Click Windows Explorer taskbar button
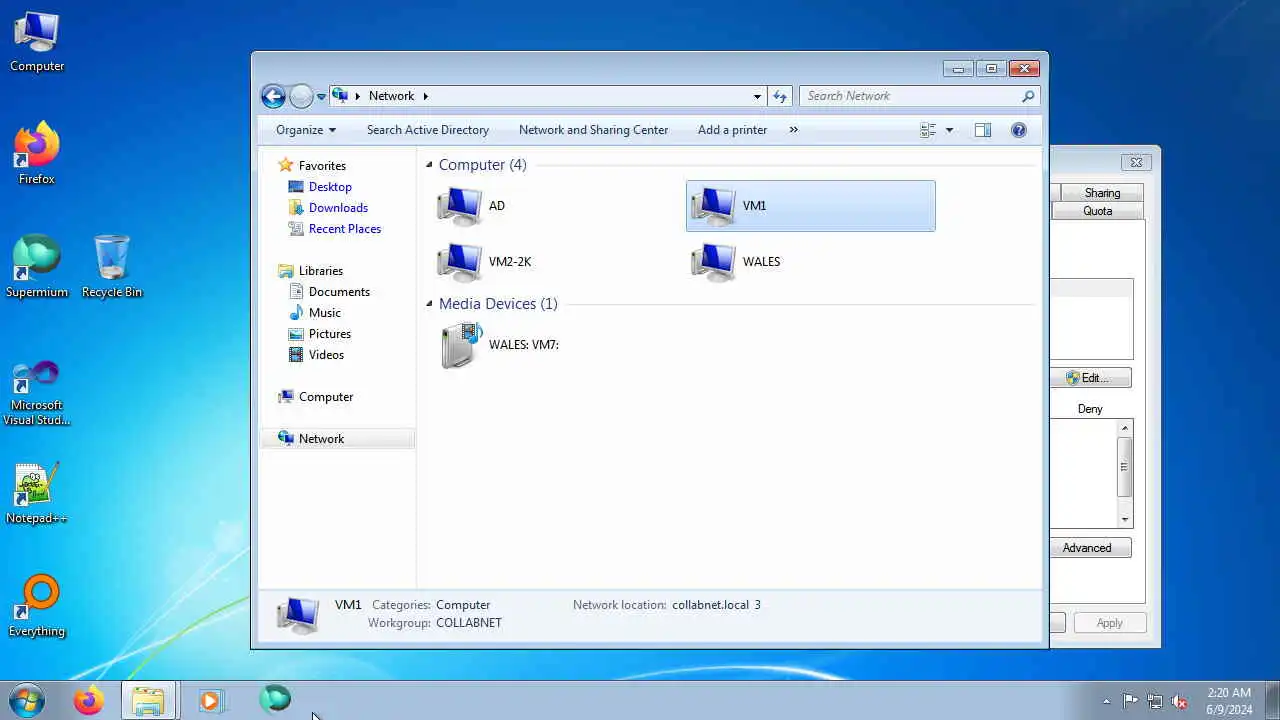The width and height of the screenshot is (1280, 720). point(149,700)
